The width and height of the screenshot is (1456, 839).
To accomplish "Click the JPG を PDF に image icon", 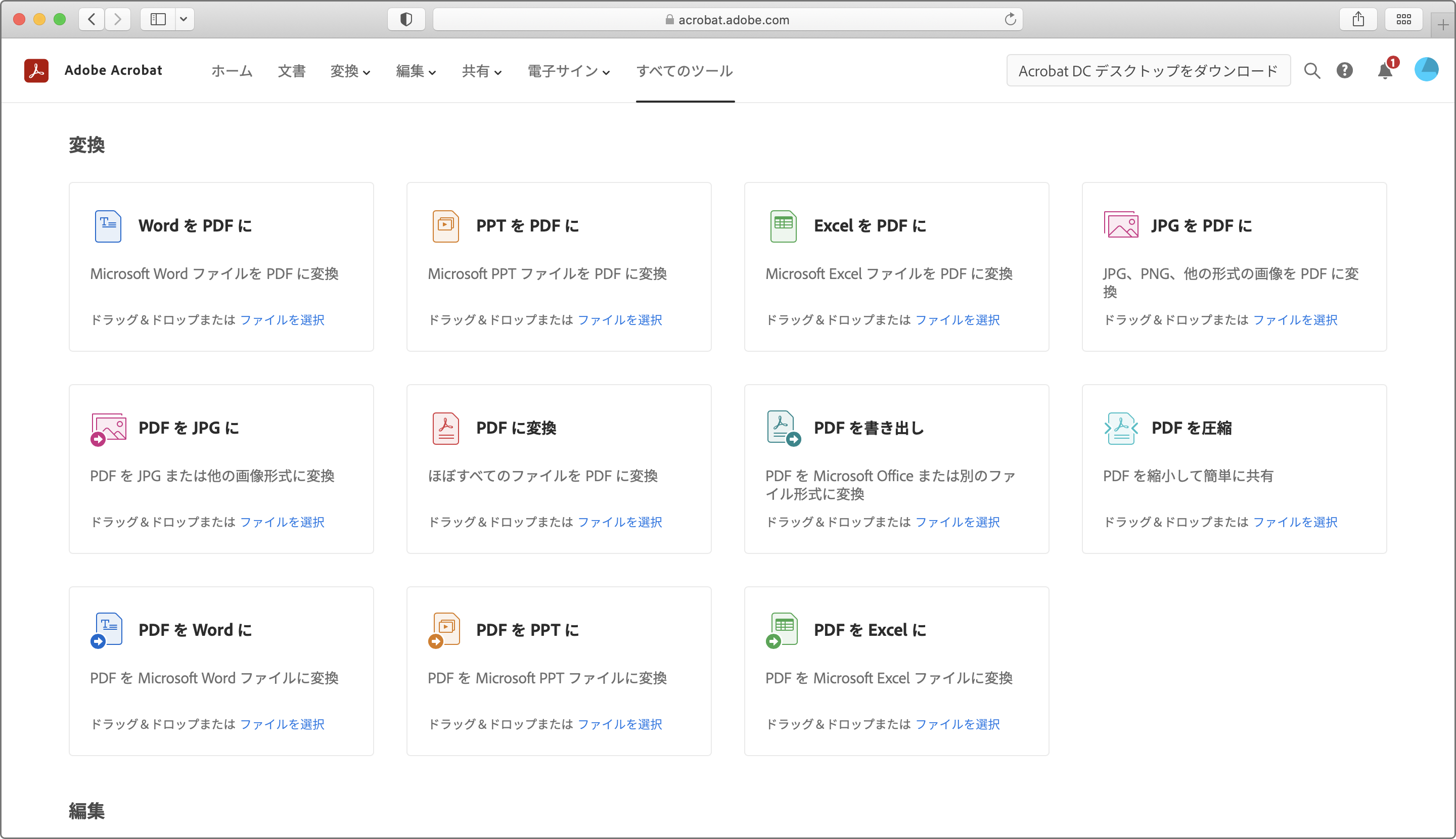I will click(x=1121, y=225).
